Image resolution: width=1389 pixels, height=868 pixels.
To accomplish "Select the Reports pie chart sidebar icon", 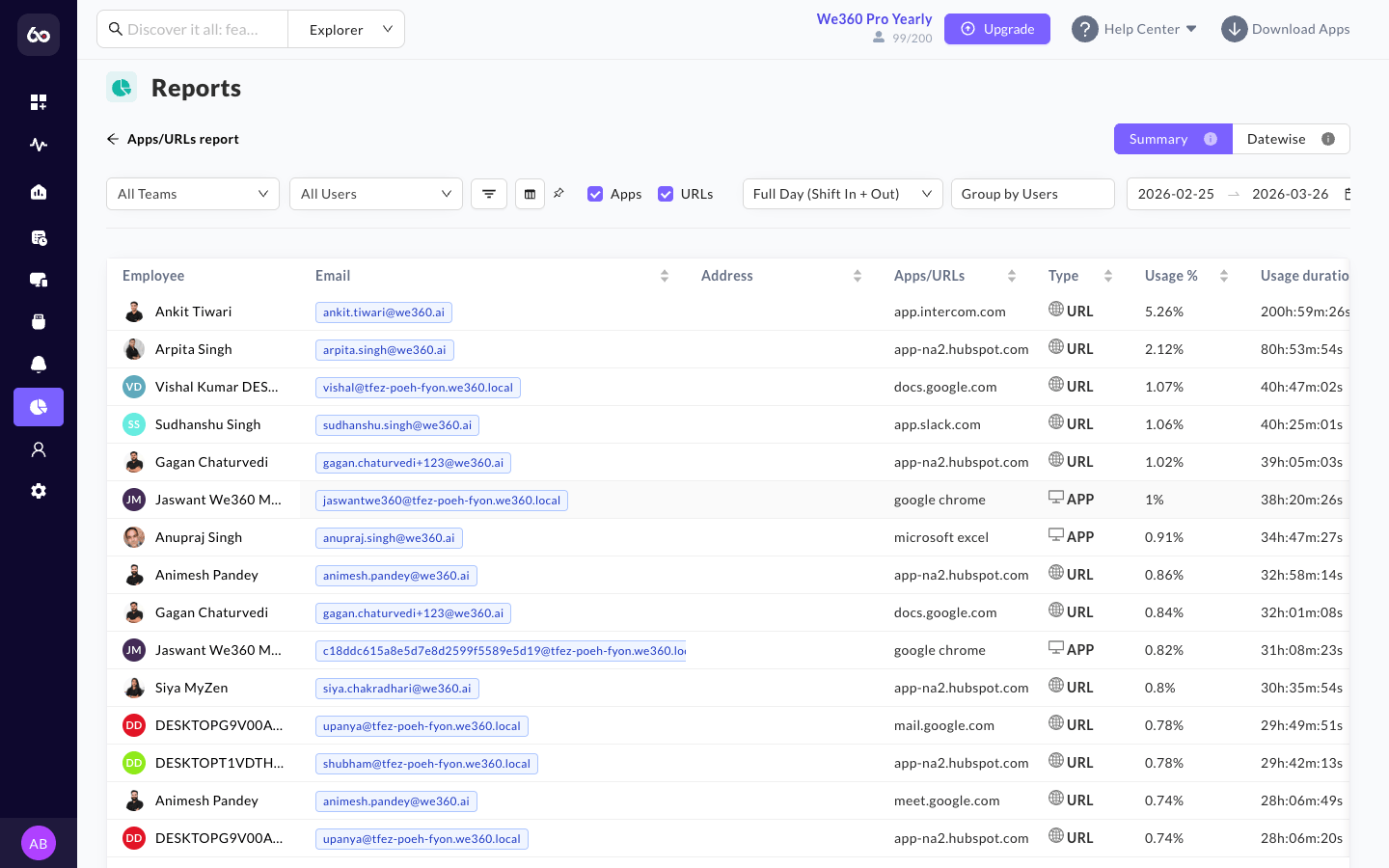I will (x=39, y=407).
